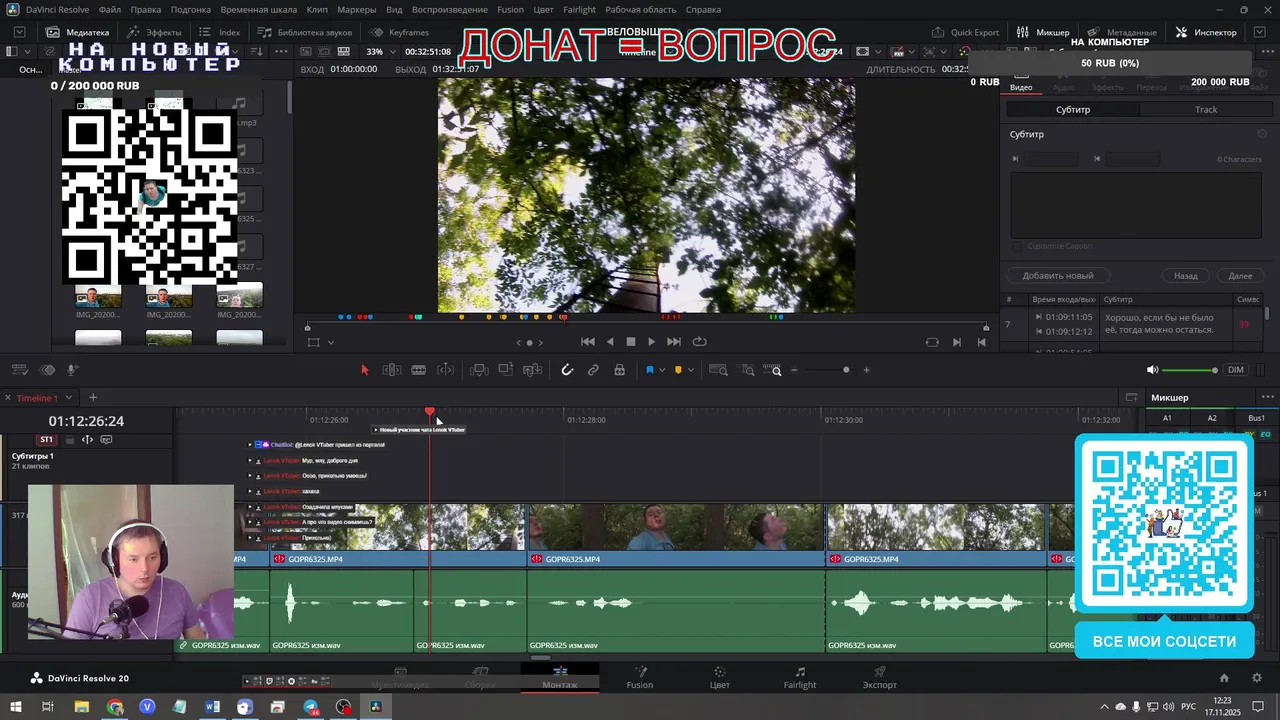
Task: Activate the Trim Edit mode tool
Action: (392, 370)
